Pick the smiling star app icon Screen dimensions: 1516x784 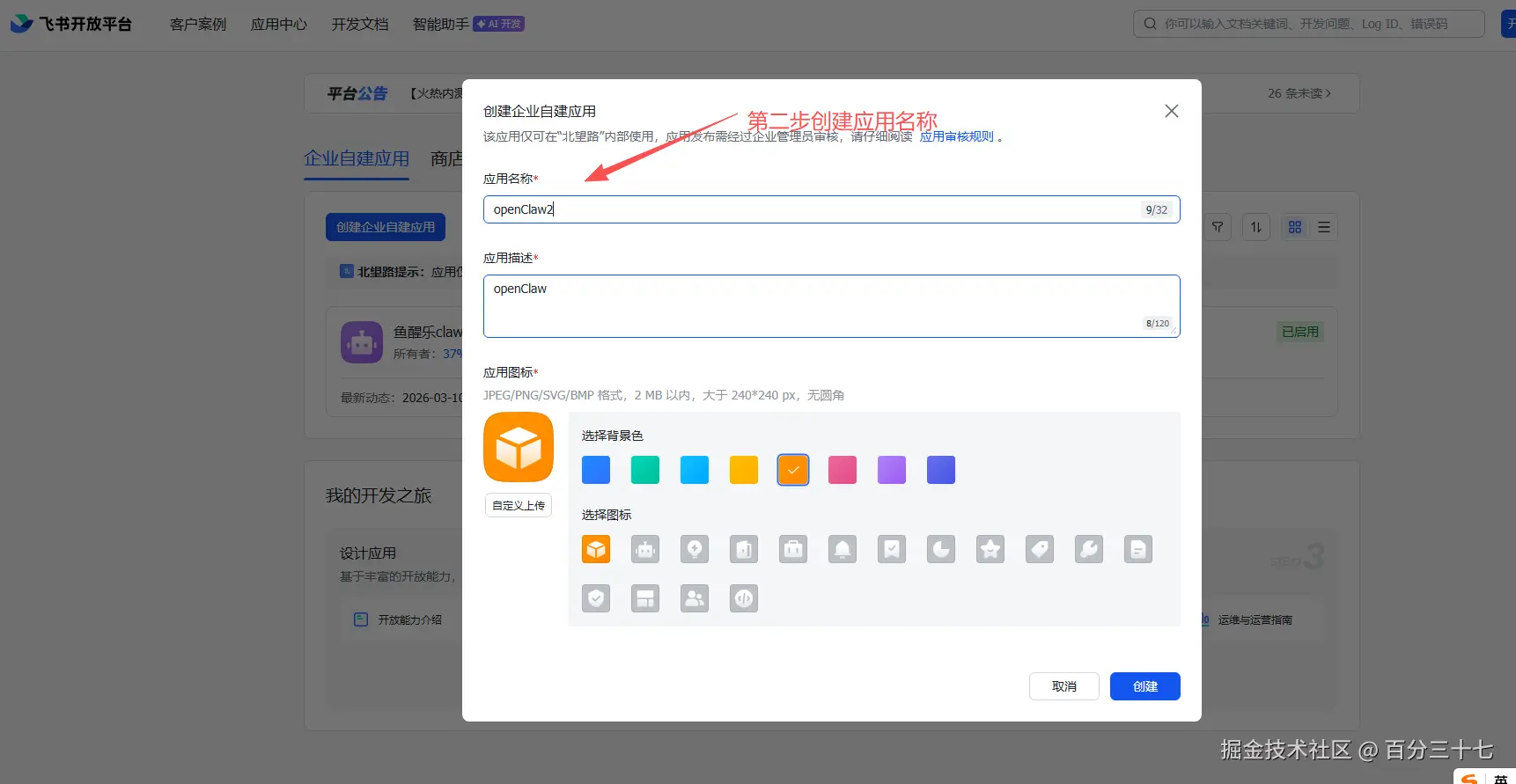[990, 549]
